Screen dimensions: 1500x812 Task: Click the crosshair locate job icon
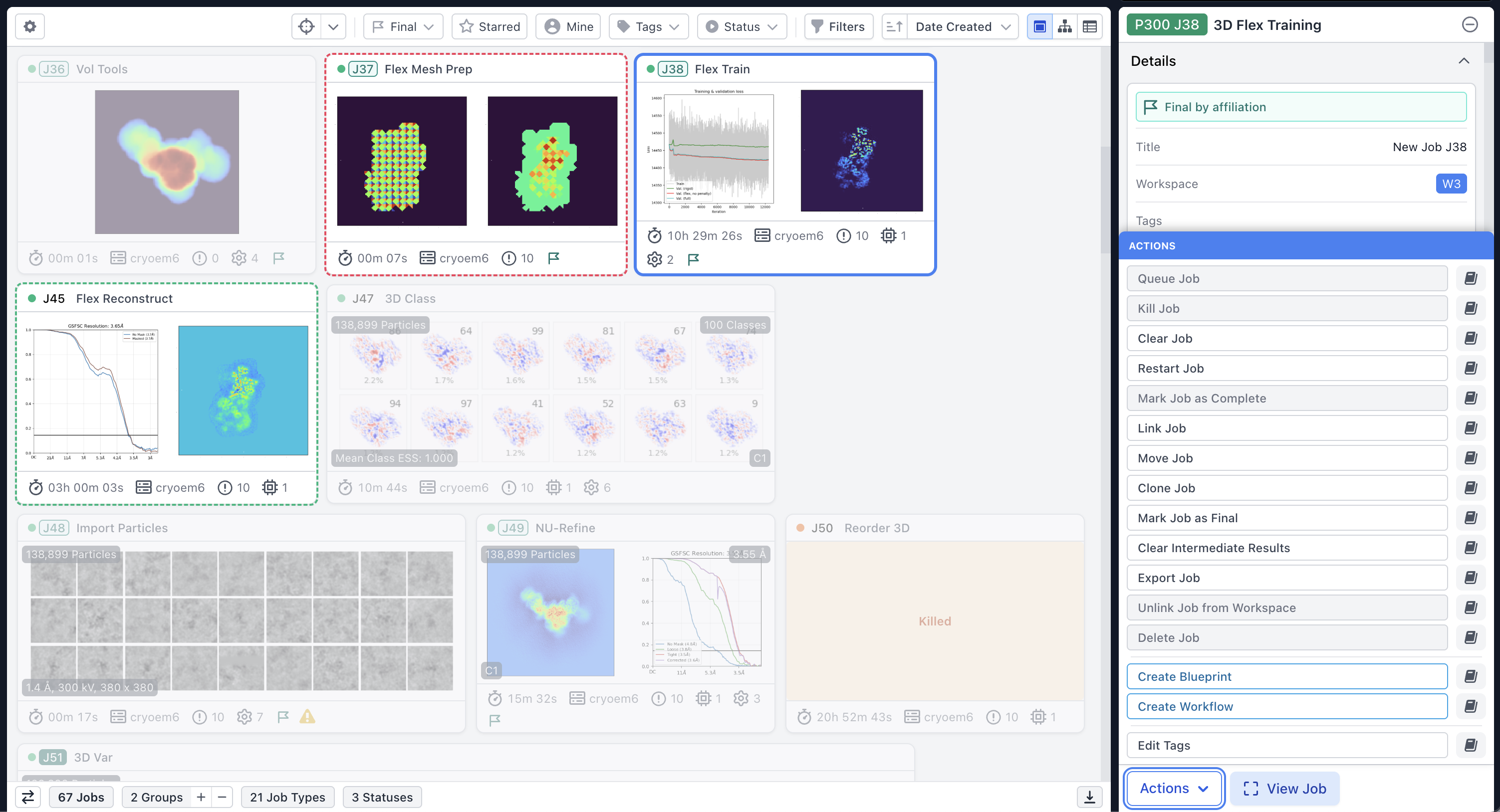click(306, 26)
